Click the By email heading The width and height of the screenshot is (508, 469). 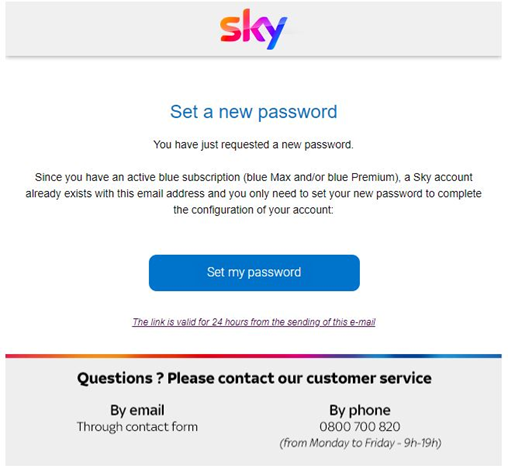click(x=137, y=410)
